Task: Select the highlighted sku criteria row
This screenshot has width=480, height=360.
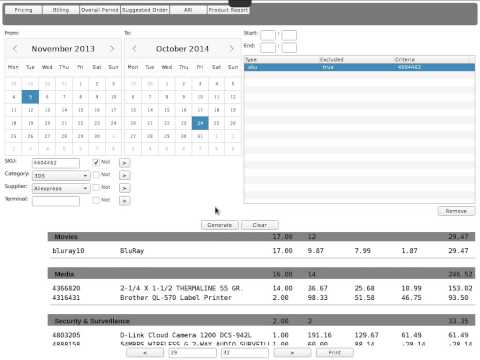Action: coord(360,67)
